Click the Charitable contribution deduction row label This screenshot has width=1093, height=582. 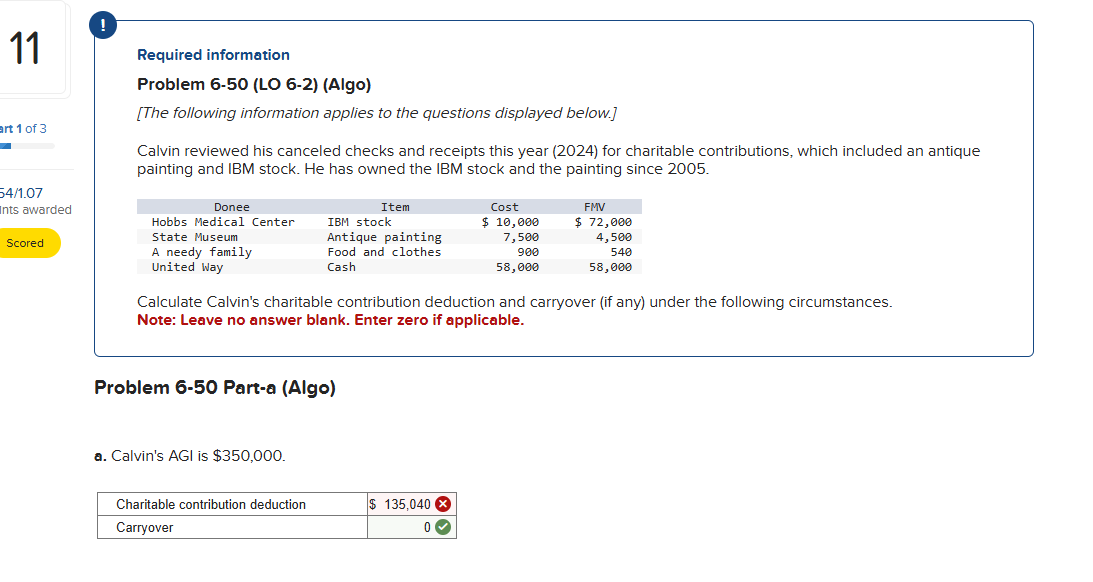click(212, 504)
